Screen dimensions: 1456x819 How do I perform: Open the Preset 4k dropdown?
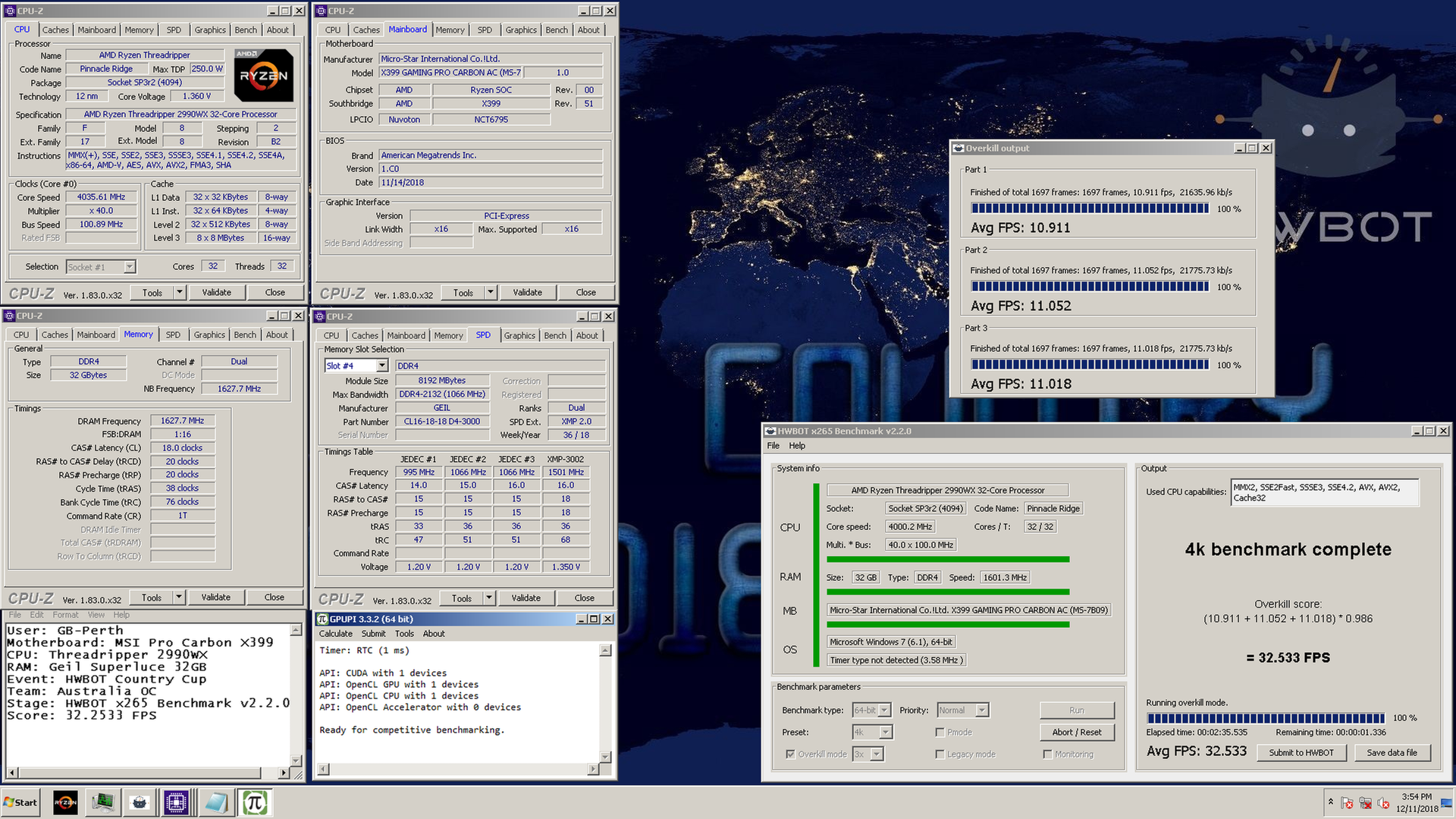click(x=872, y=732)
